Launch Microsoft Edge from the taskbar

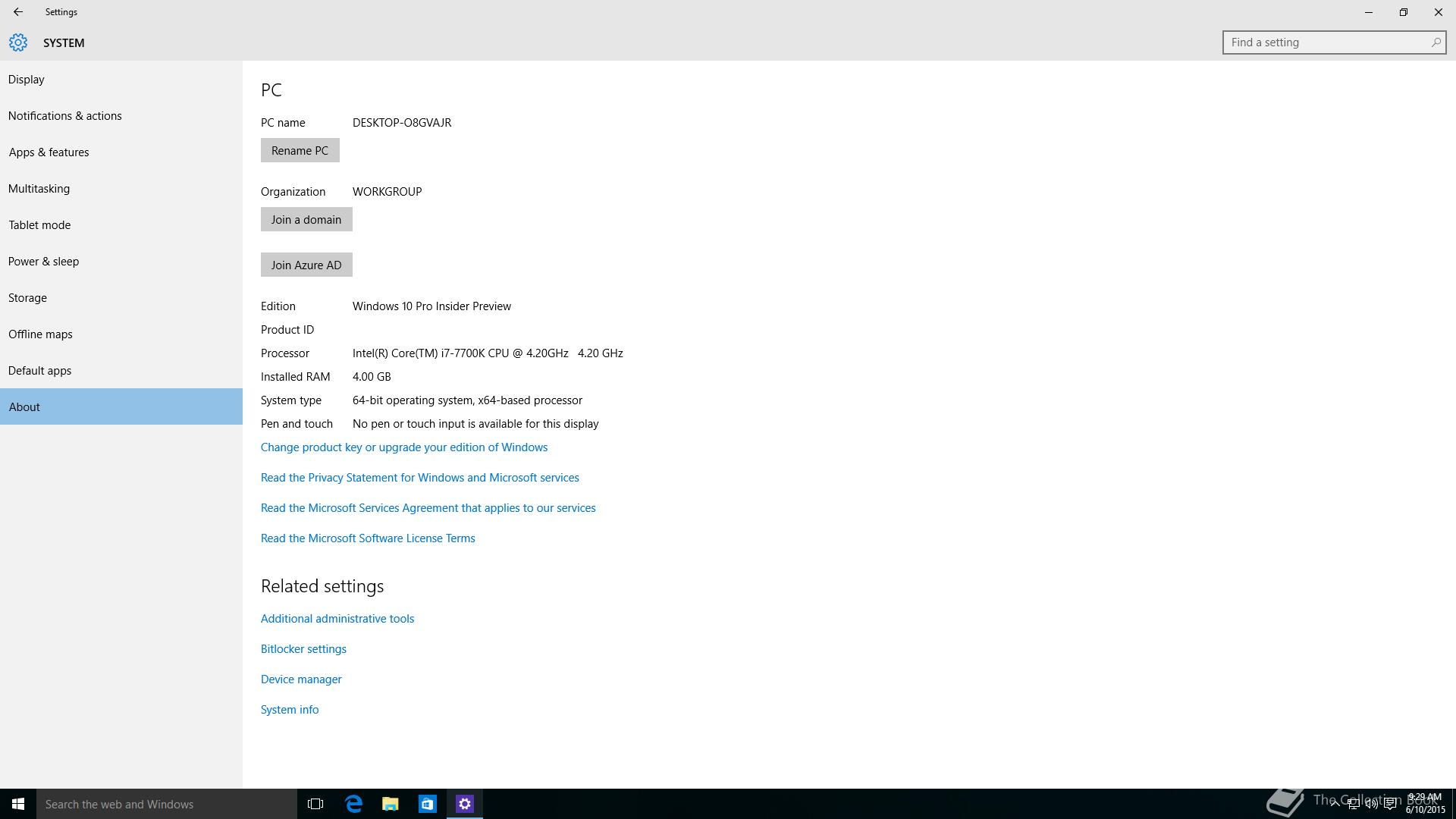tap(353, 804)
